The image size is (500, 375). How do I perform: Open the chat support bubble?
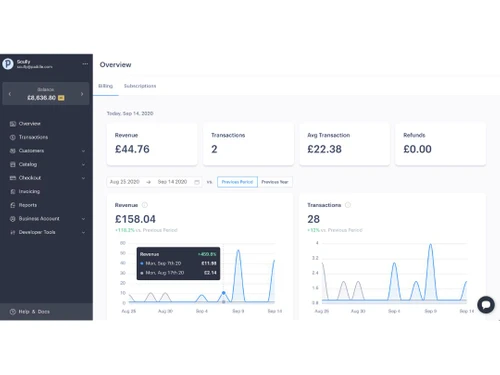pyautogui.click(x=486, y=305)
